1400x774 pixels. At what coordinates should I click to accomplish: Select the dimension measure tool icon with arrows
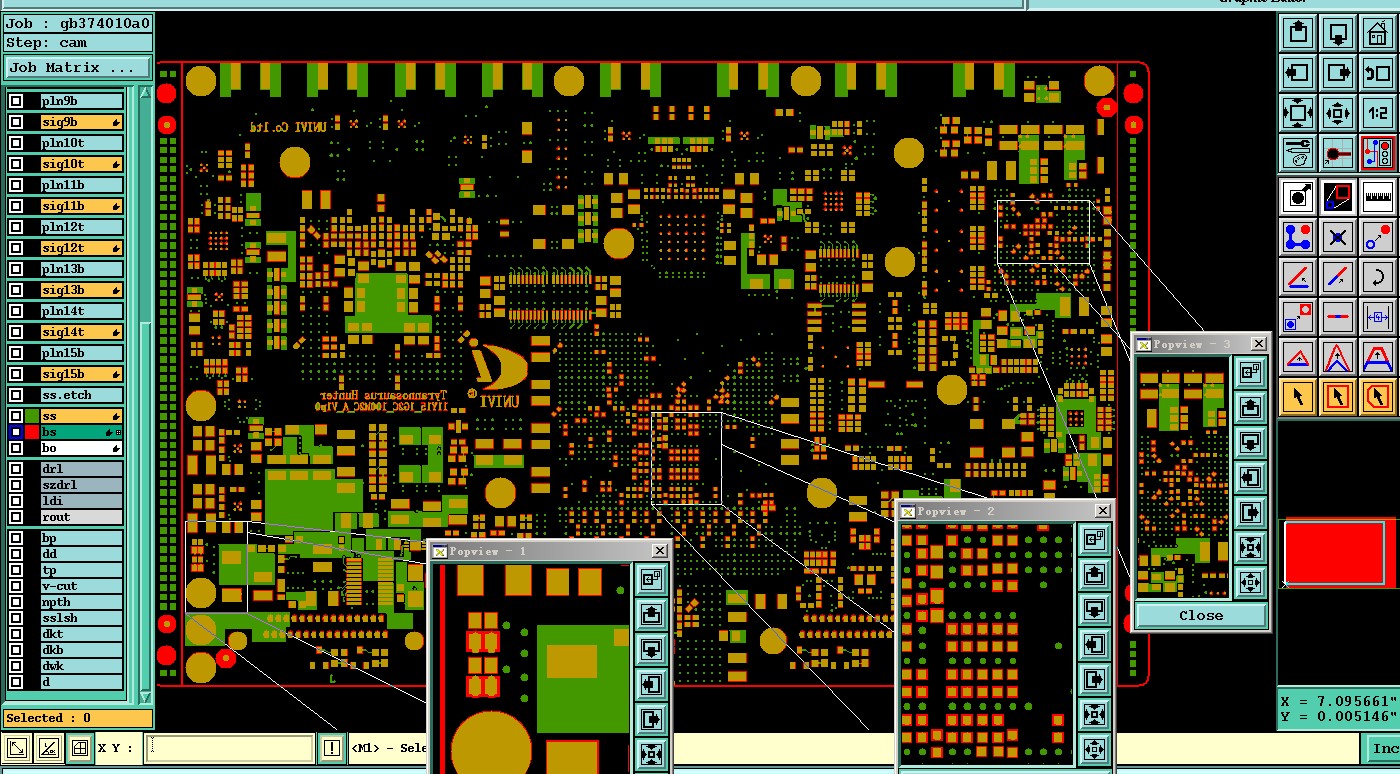(x=1378, y=317)
